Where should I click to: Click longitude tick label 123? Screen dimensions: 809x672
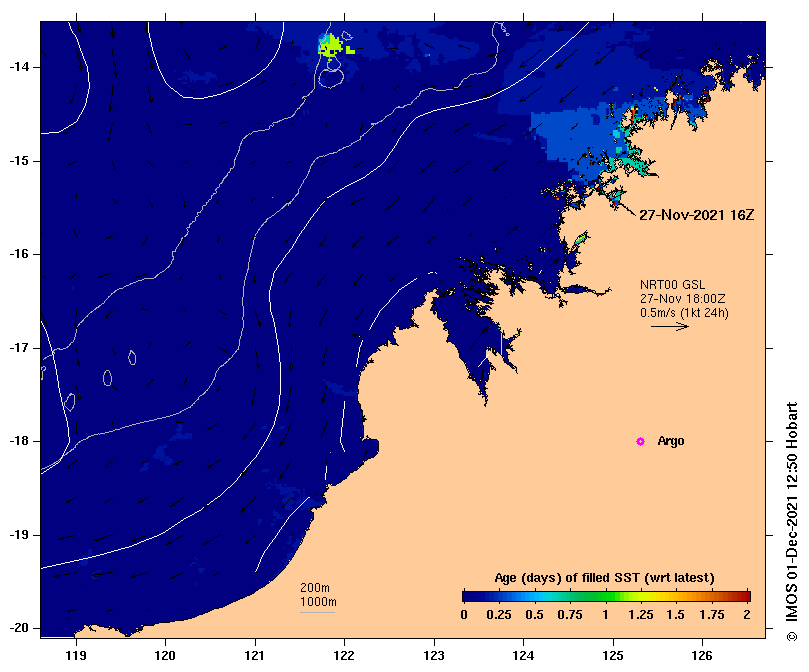pos(434,655)
